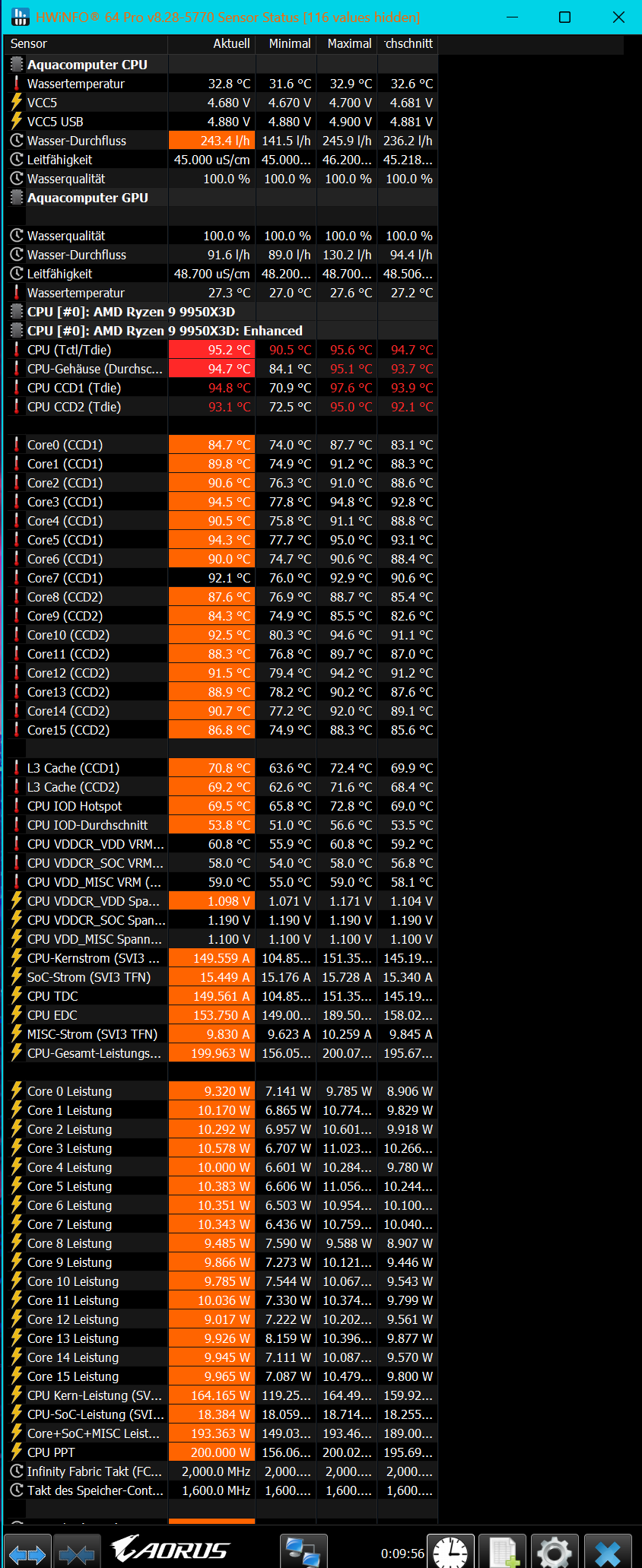Click the expand columns double-arrow button
The image size is (642, 1568).
tap(27, 1551)
